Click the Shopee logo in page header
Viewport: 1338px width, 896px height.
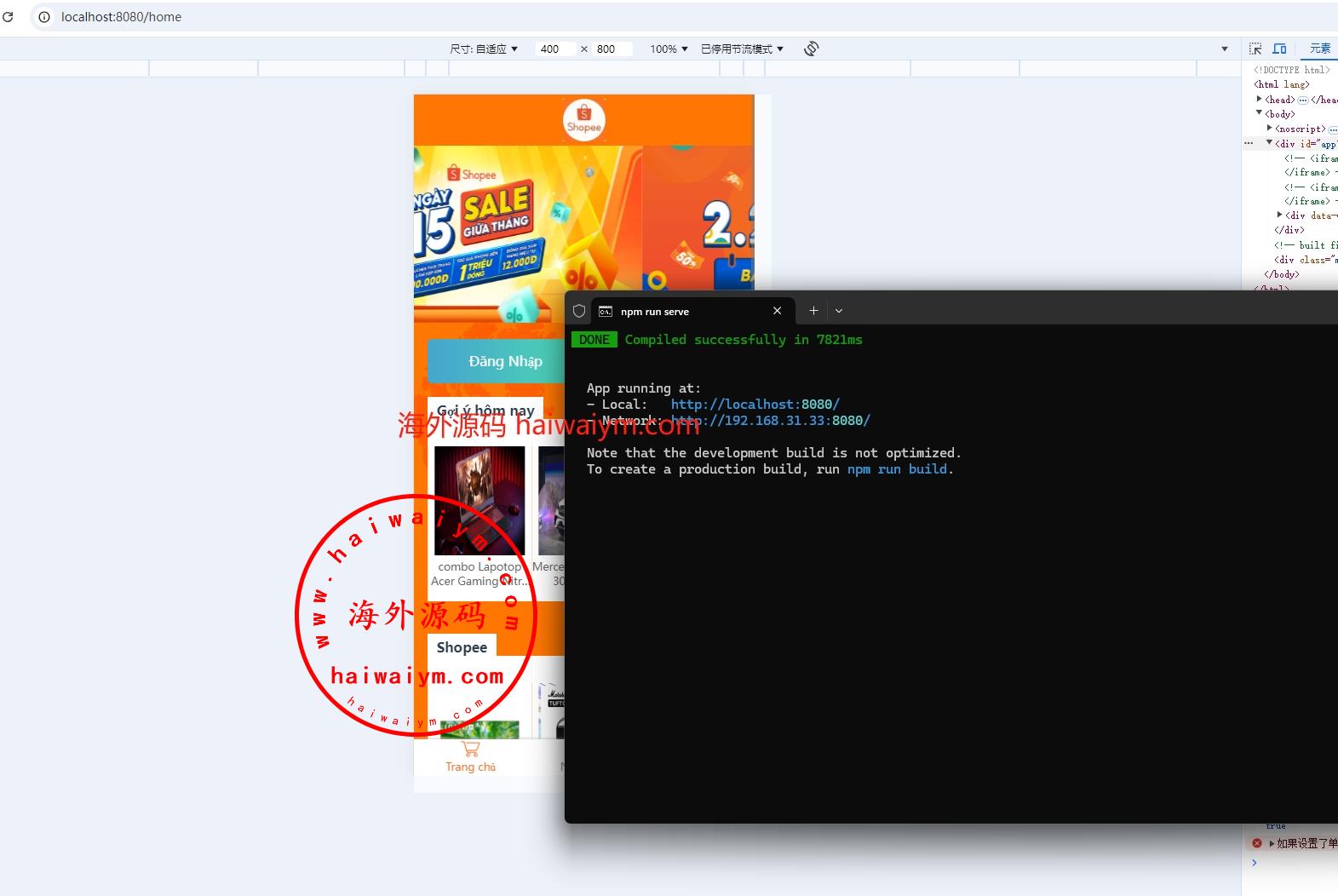click(583, 119)
